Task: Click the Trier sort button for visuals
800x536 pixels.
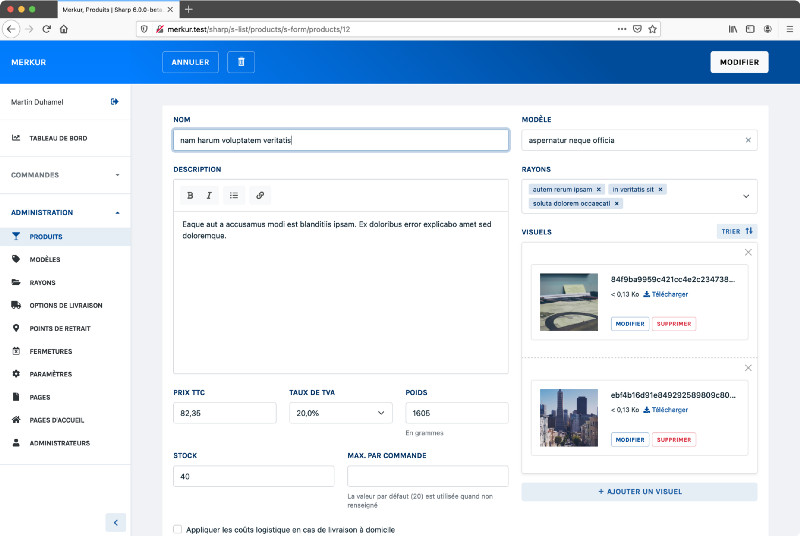Action: tap(737, 231)
